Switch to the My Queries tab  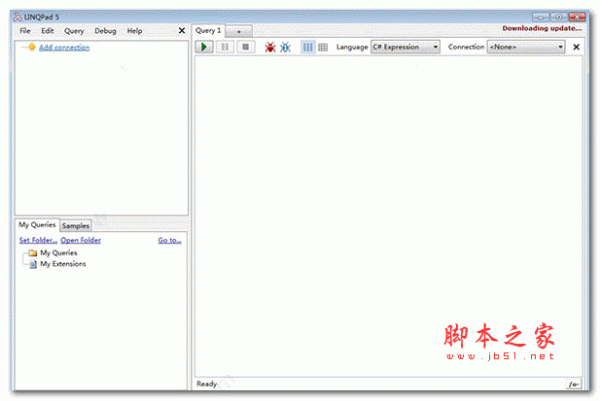[x=37, y=225]
